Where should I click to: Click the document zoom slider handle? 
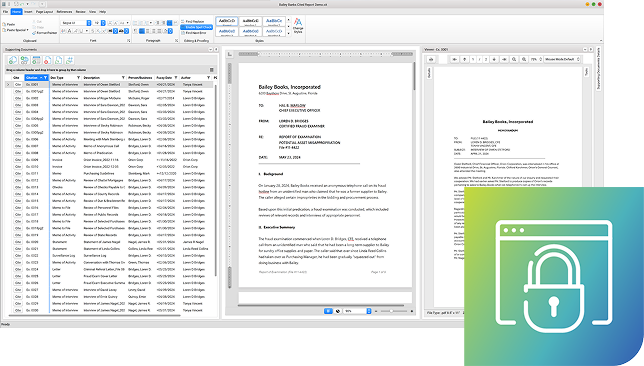(x=391, y=311)
